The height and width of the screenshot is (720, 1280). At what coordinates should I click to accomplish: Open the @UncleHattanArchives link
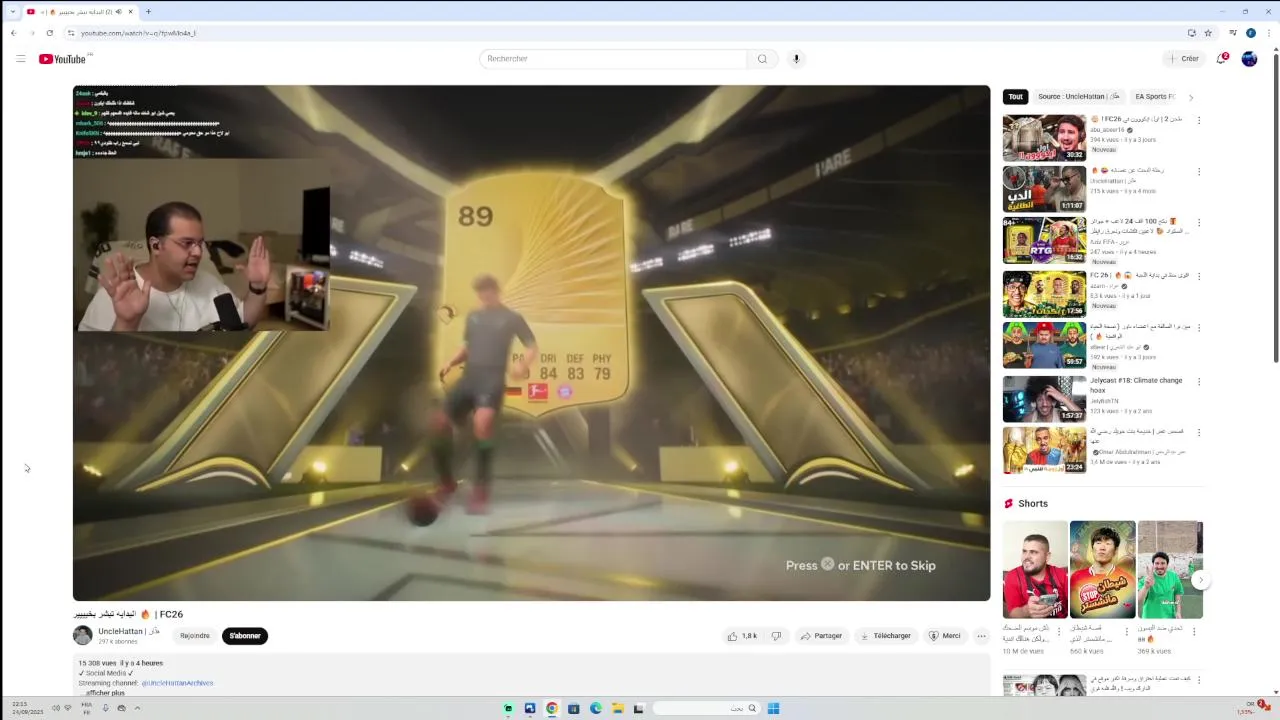pos(177,683)
